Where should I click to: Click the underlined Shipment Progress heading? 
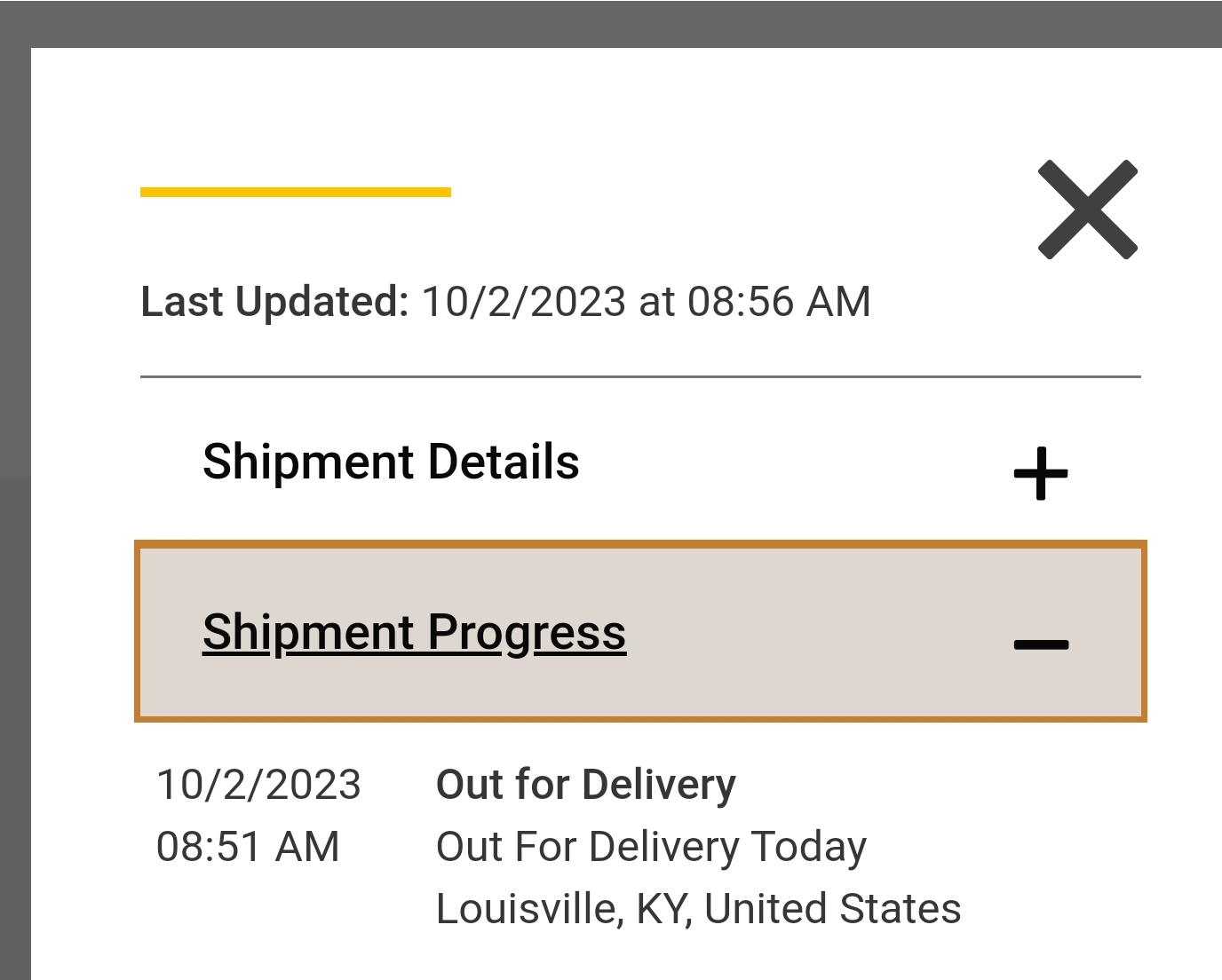(414, 633)
